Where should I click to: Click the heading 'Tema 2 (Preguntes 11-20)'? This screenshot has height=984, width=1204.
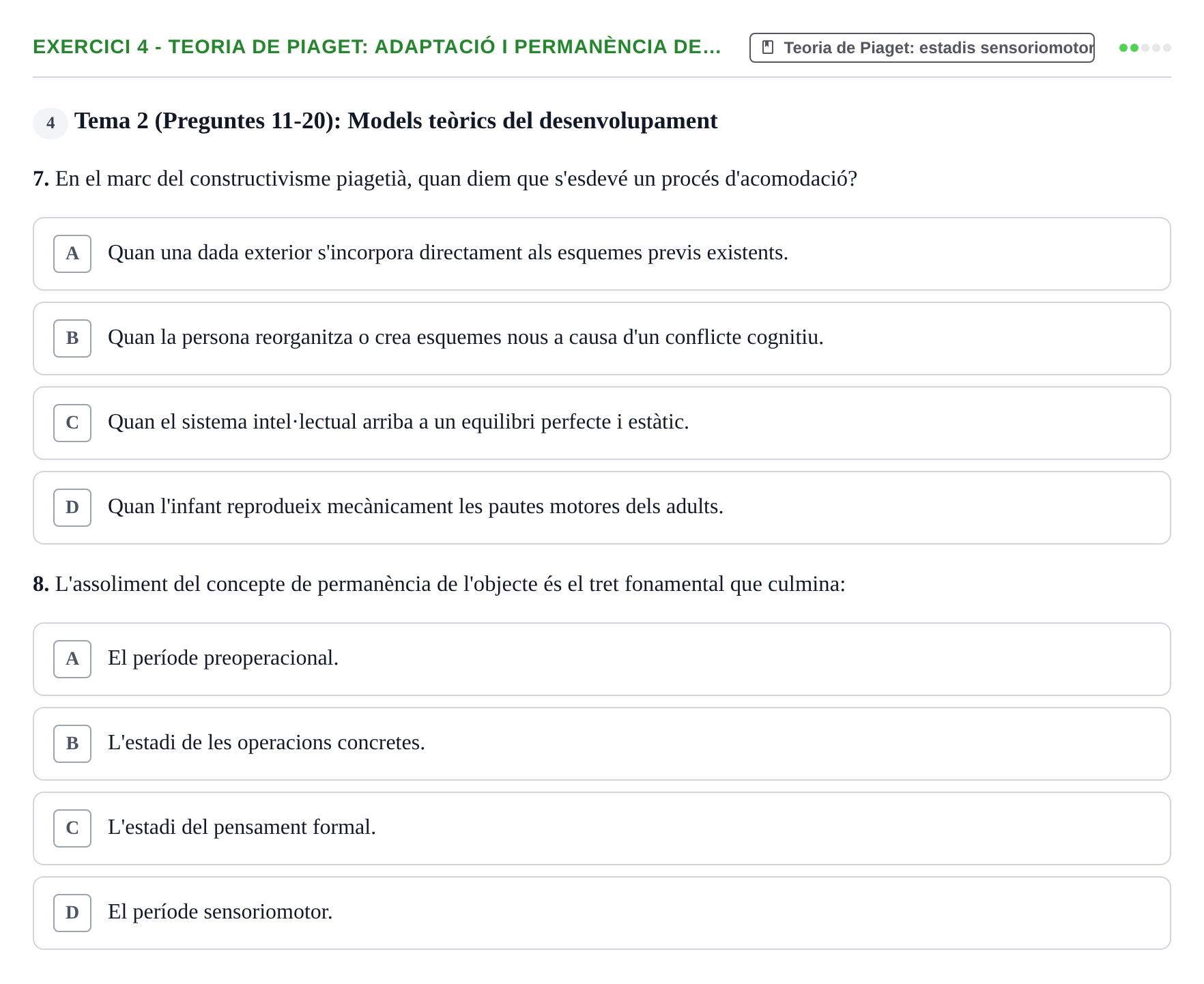tap(396, 121)
